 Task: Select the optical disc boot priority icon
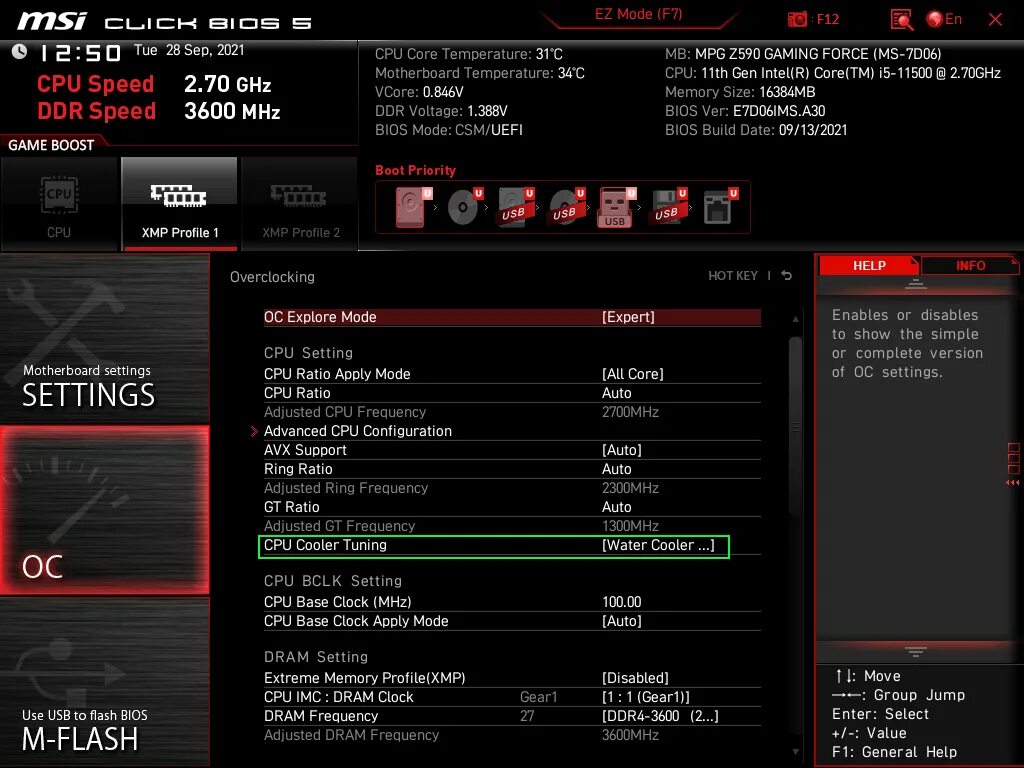tap(464, 208)
